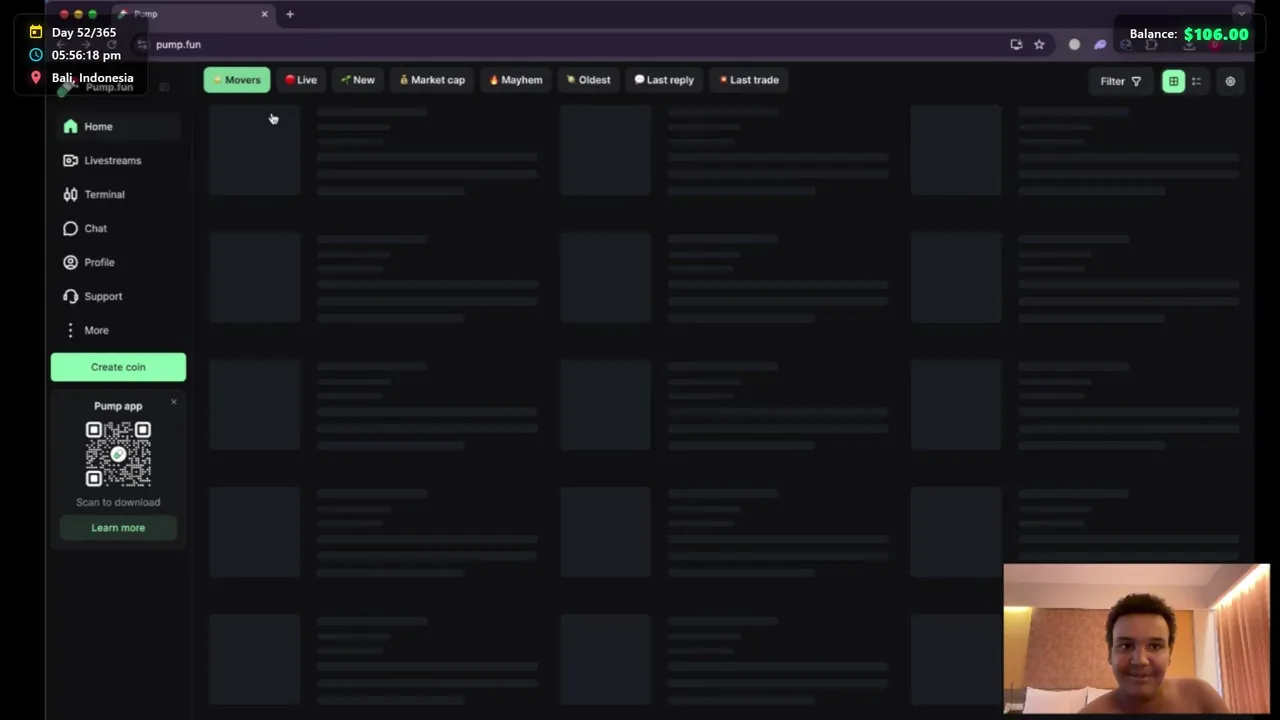Viewport: 1280px width, 720px height.
Task: Open the tab search chevron
Action: point(1241,14)
